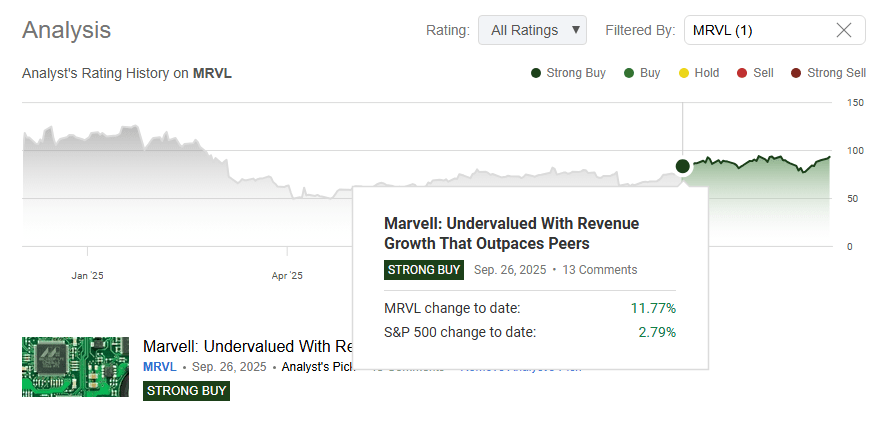Toggle Strong Buy legend dot

536,73
